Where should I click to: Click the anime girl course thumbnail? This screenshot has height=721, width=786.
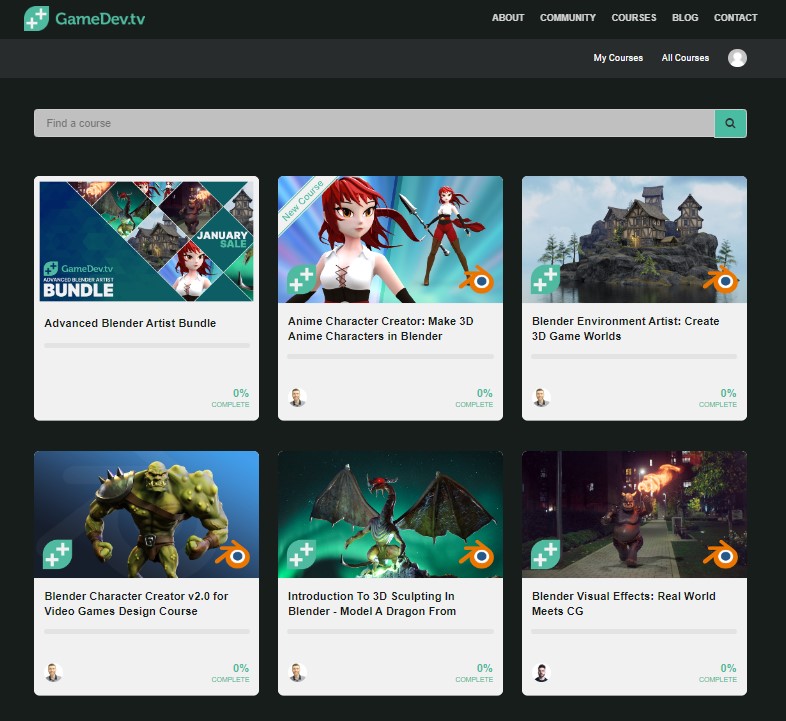(390, 239)
